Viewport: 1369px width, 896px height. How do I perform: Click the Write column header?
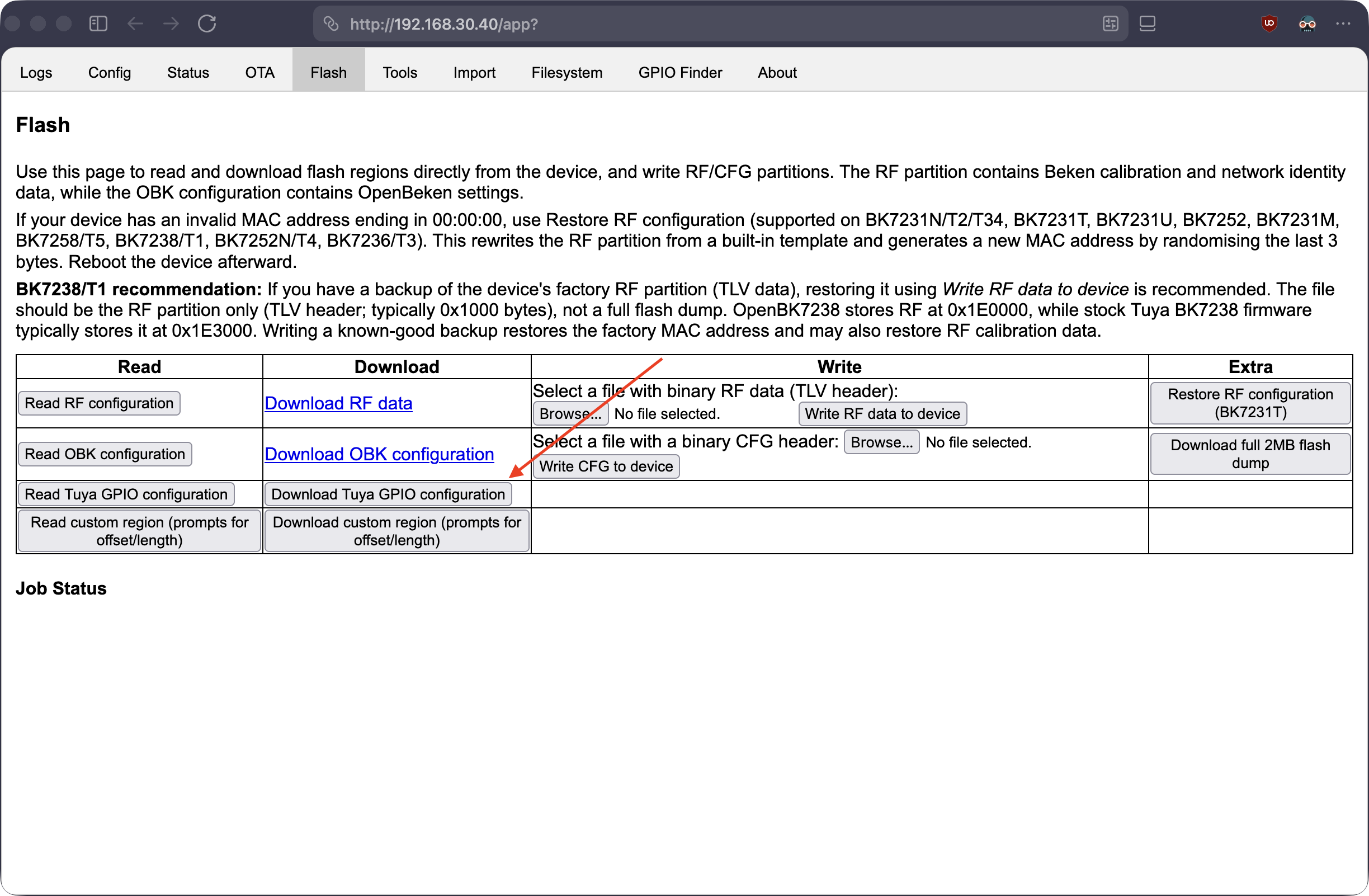pyautogui.click(x=839, y=367)
